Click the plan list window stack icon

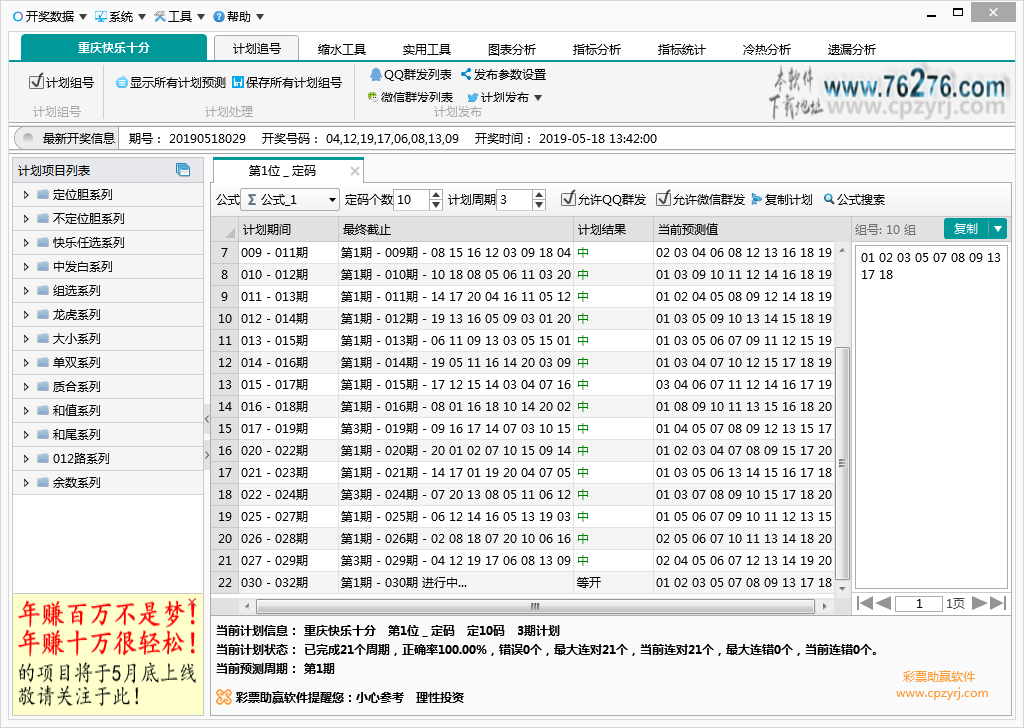coord(183,170)
